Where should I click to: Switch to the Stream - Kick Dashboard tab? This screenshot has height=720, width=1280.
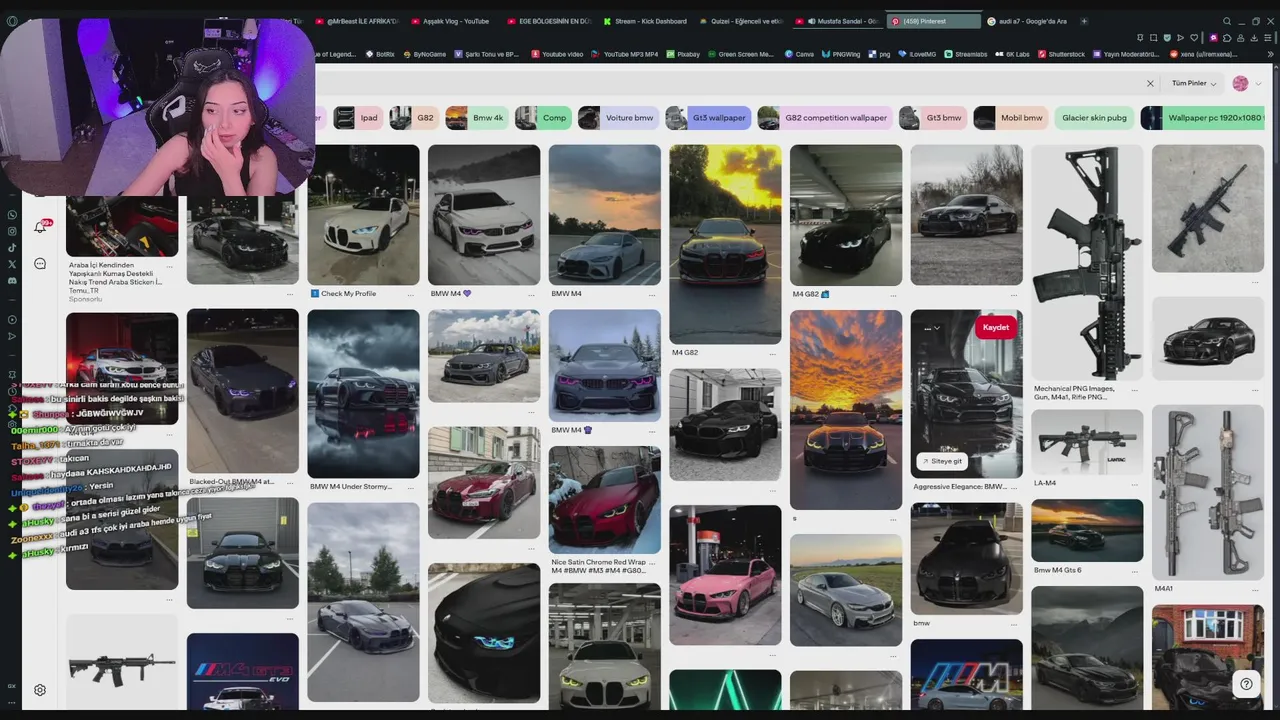pos(645,21)
